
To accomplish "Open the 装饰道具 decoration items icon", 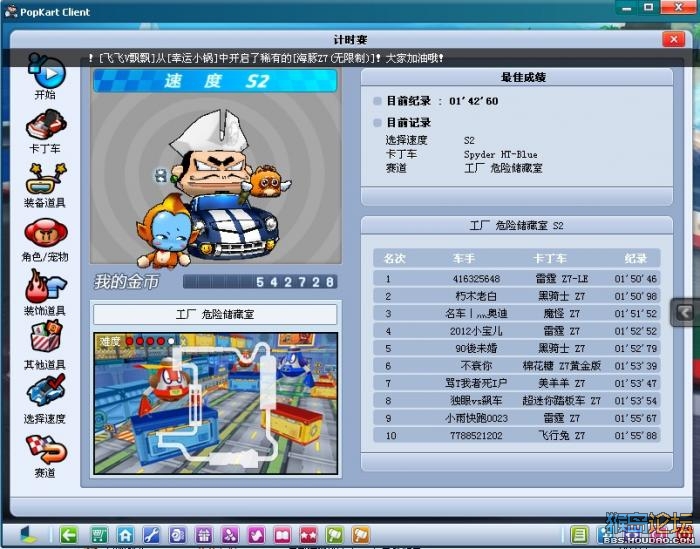I will tap(45, 286).
